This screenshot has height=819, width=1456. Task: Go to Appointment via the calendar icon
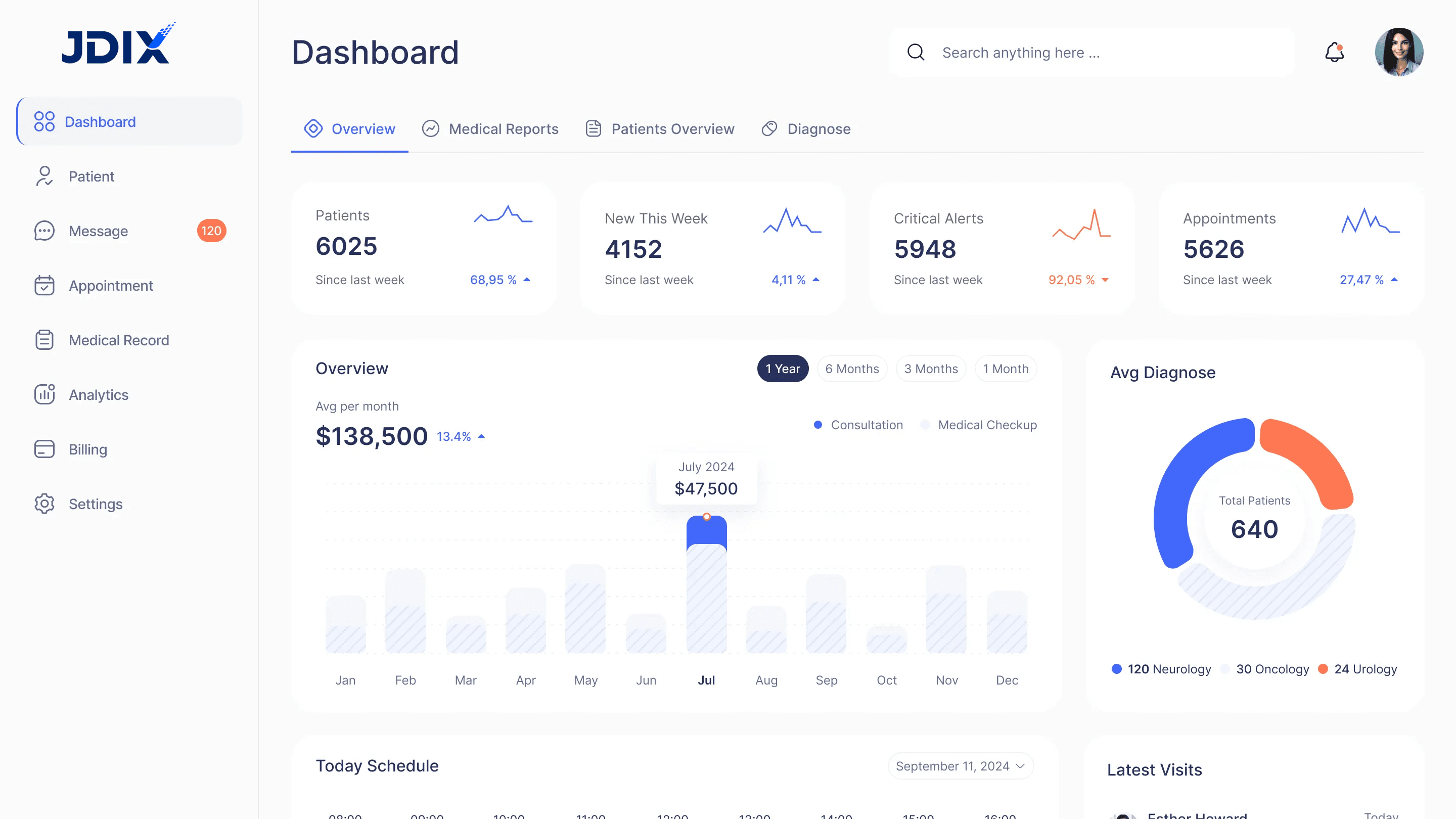pos(45,286)
